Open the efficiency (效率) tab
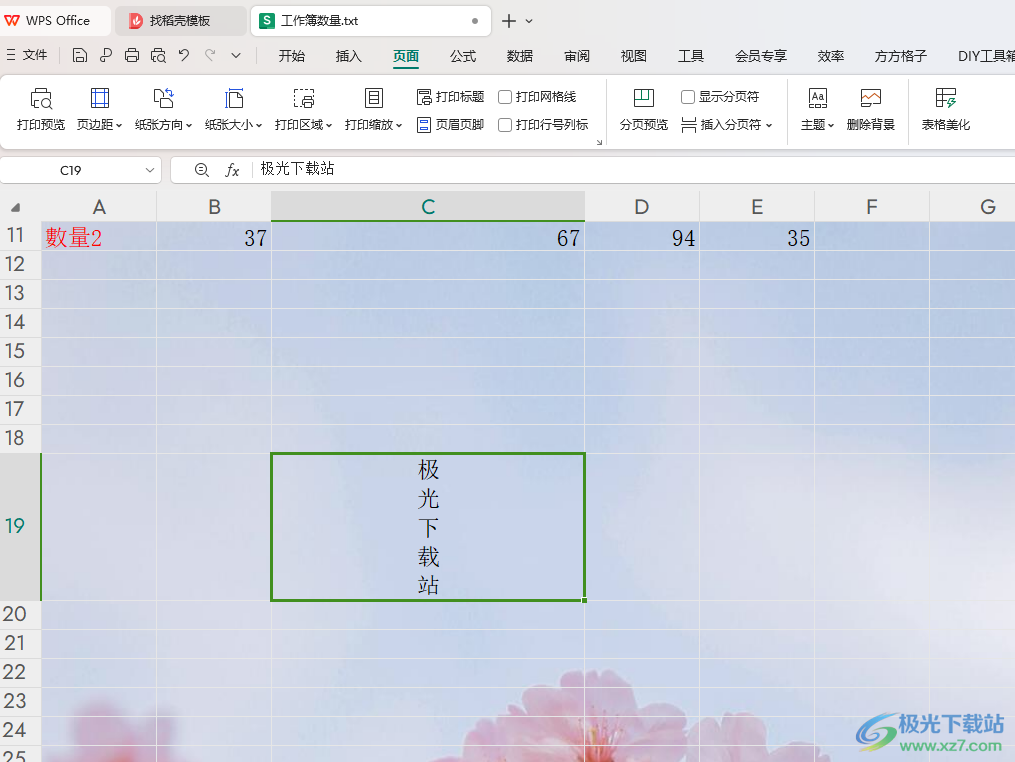Viewport: 1015px width, 762px height. point(831,56)
